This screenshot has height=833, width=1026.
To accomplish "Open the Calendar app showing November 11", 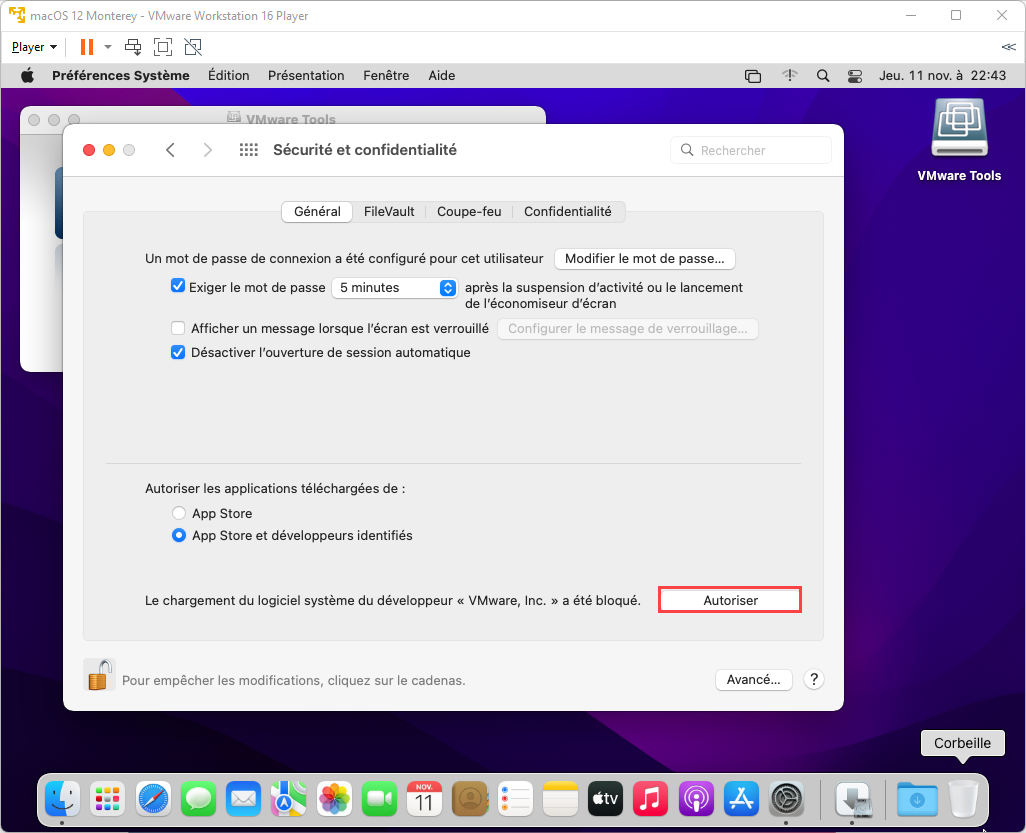I will point(424,798).
